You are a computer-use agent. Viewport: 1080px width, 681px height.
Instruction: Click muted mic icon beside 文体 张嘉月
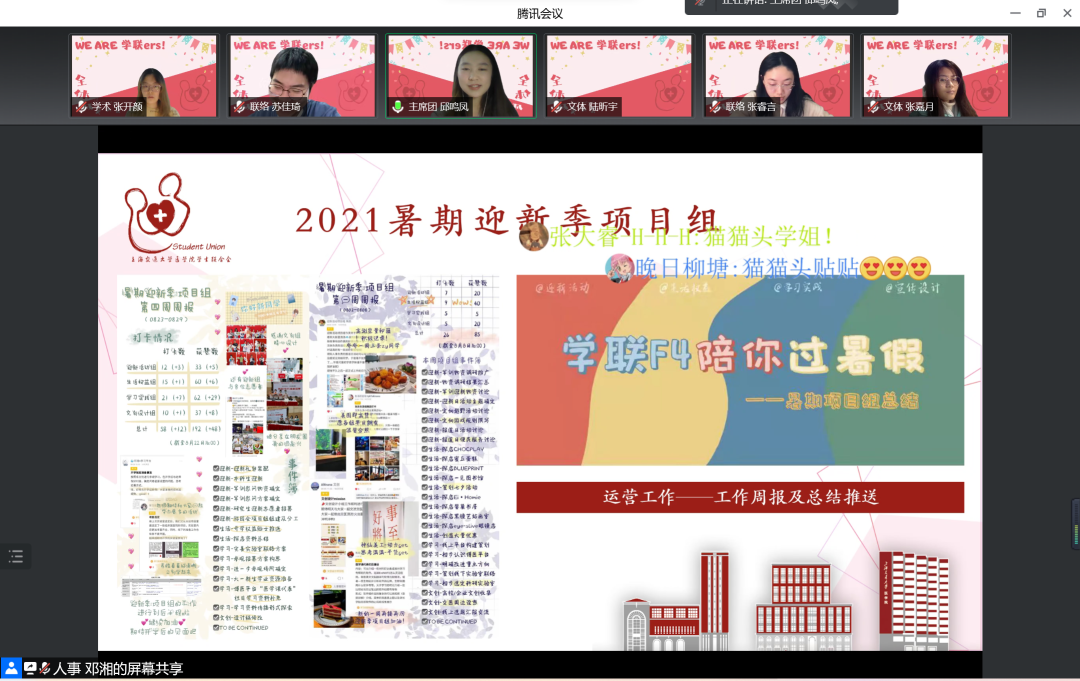pyautogui.click(x=873, y=107)
